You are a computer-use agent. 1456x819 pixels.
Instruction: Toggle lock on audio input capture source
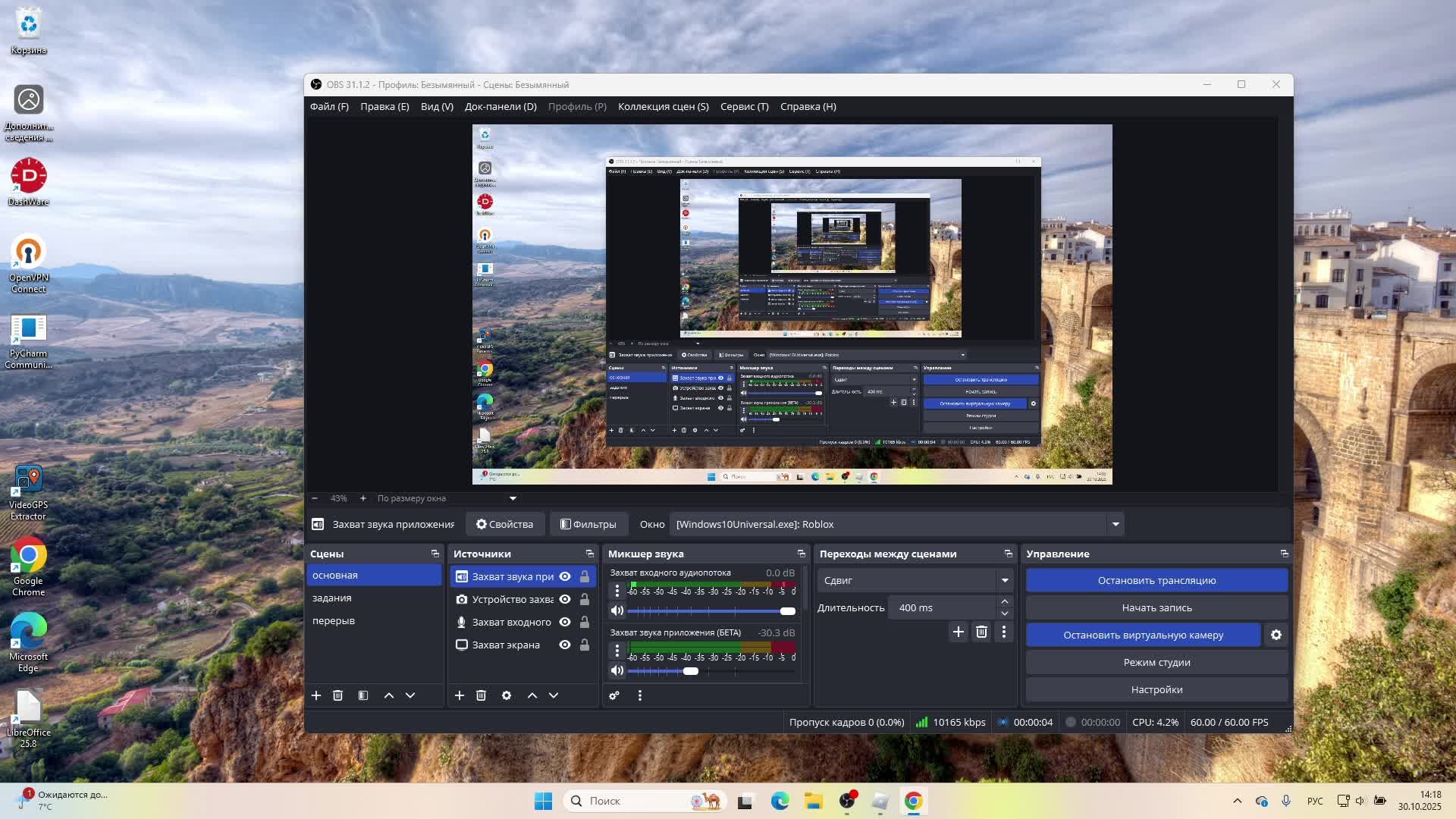point(585,622)
